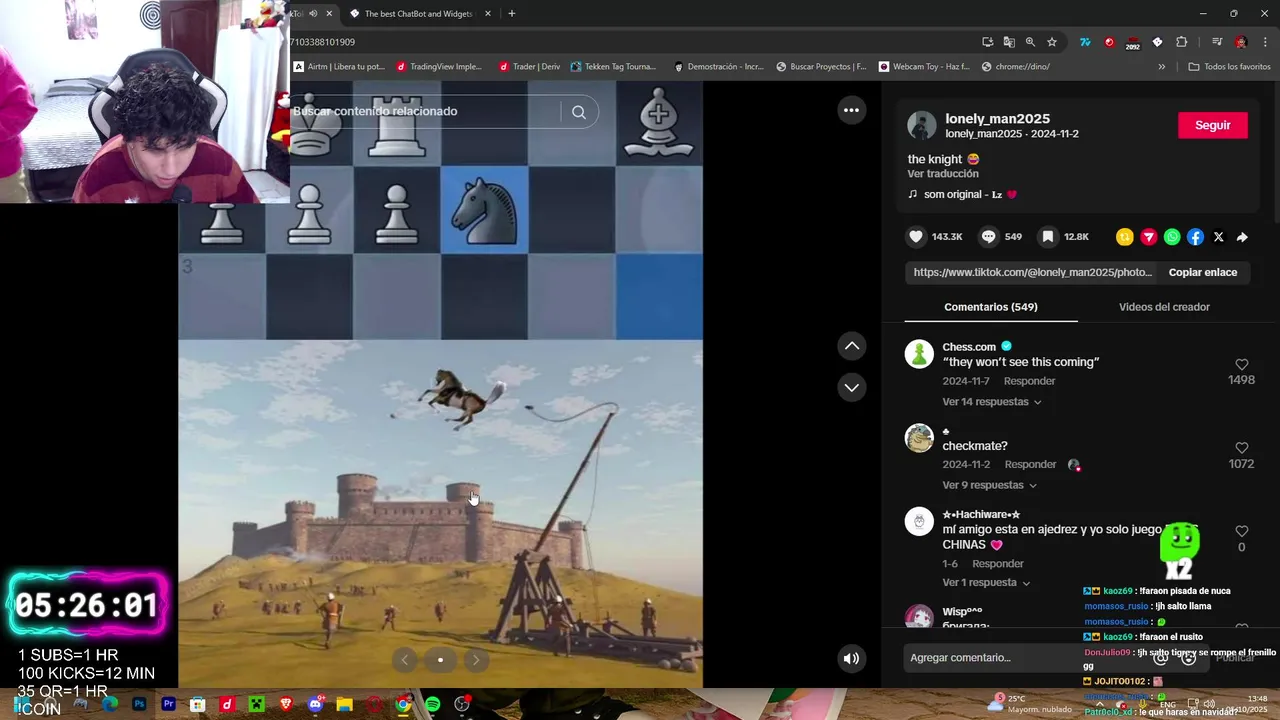The height and width of the screenshot is (720, 1280).
Task: Like the Chess.com comment
Action: 1241,364
